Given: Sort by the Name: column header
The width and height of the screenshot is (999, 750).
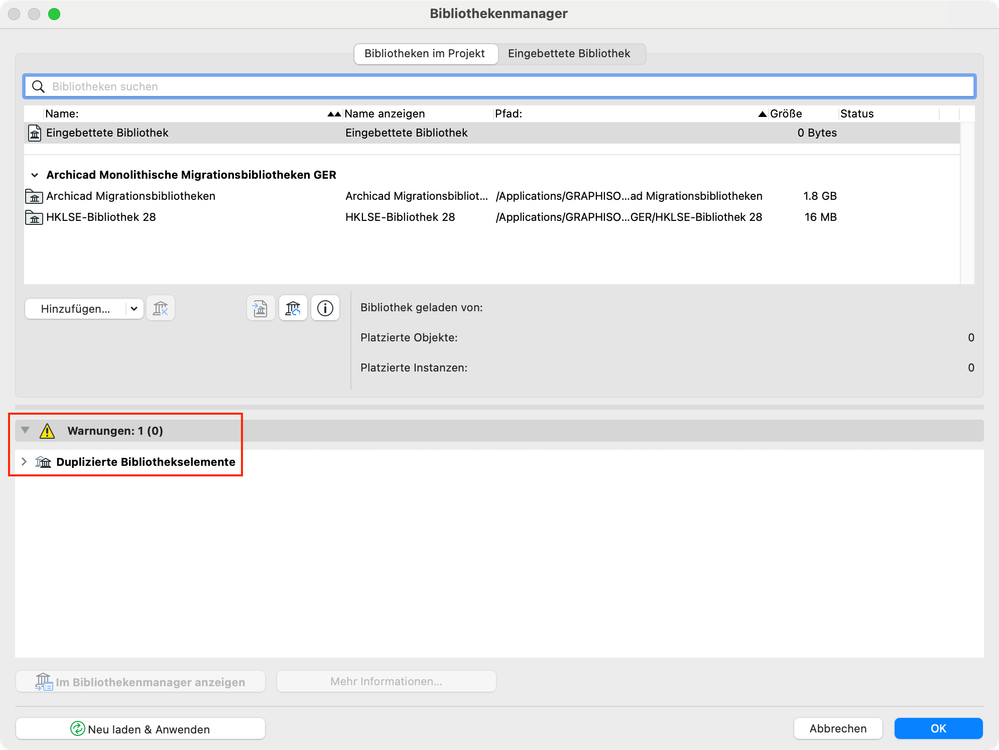Looking at the screenshot, I should coord(62,113).
